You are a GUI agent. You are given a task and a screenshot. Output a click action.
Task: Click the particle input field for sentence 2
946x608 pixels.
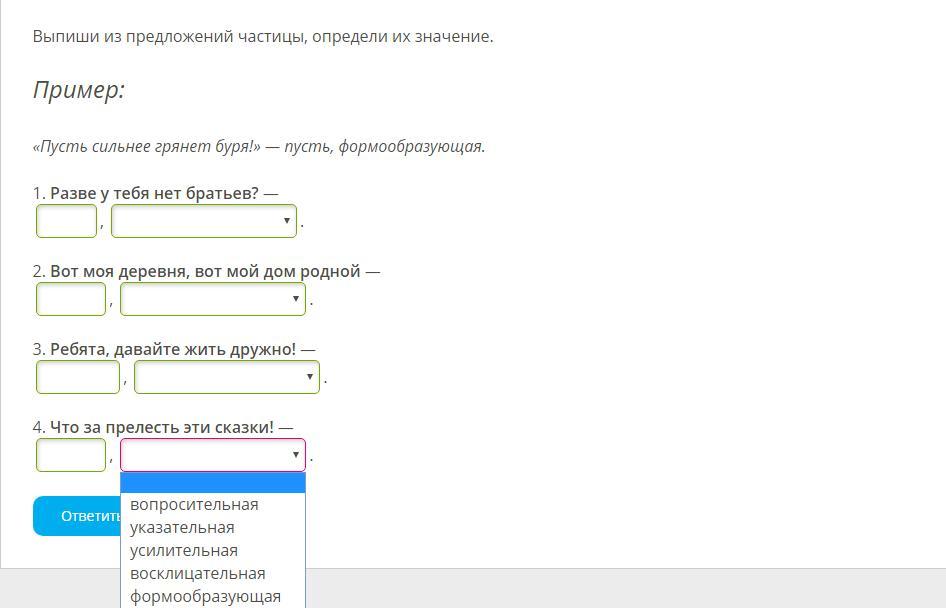pyautogui.click(x=71, y=299)
